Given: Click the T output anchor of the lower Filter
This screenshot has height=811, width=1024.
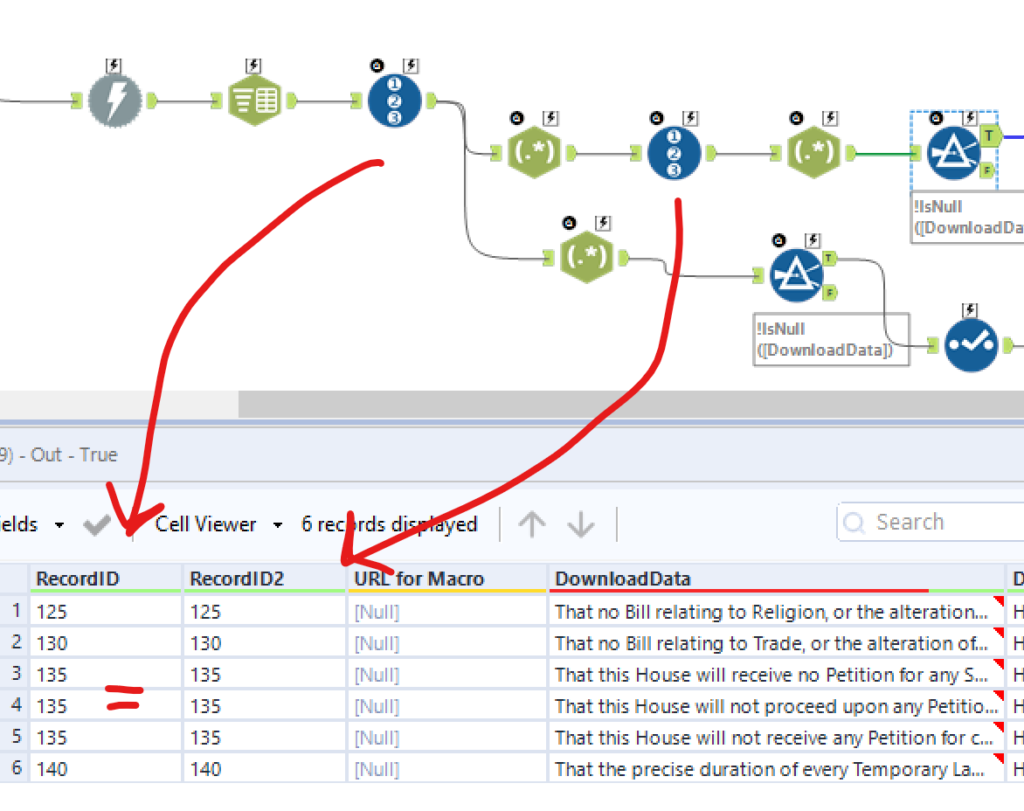Looking at the screenshot, I should click(829, 258).
